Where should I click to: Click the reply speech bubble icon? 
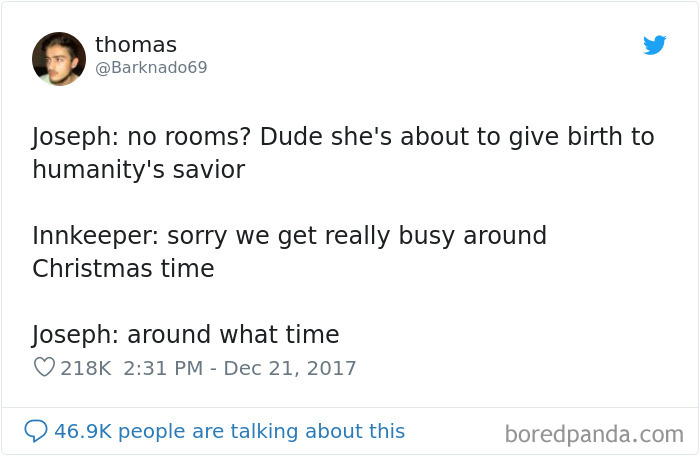point(36,431)
